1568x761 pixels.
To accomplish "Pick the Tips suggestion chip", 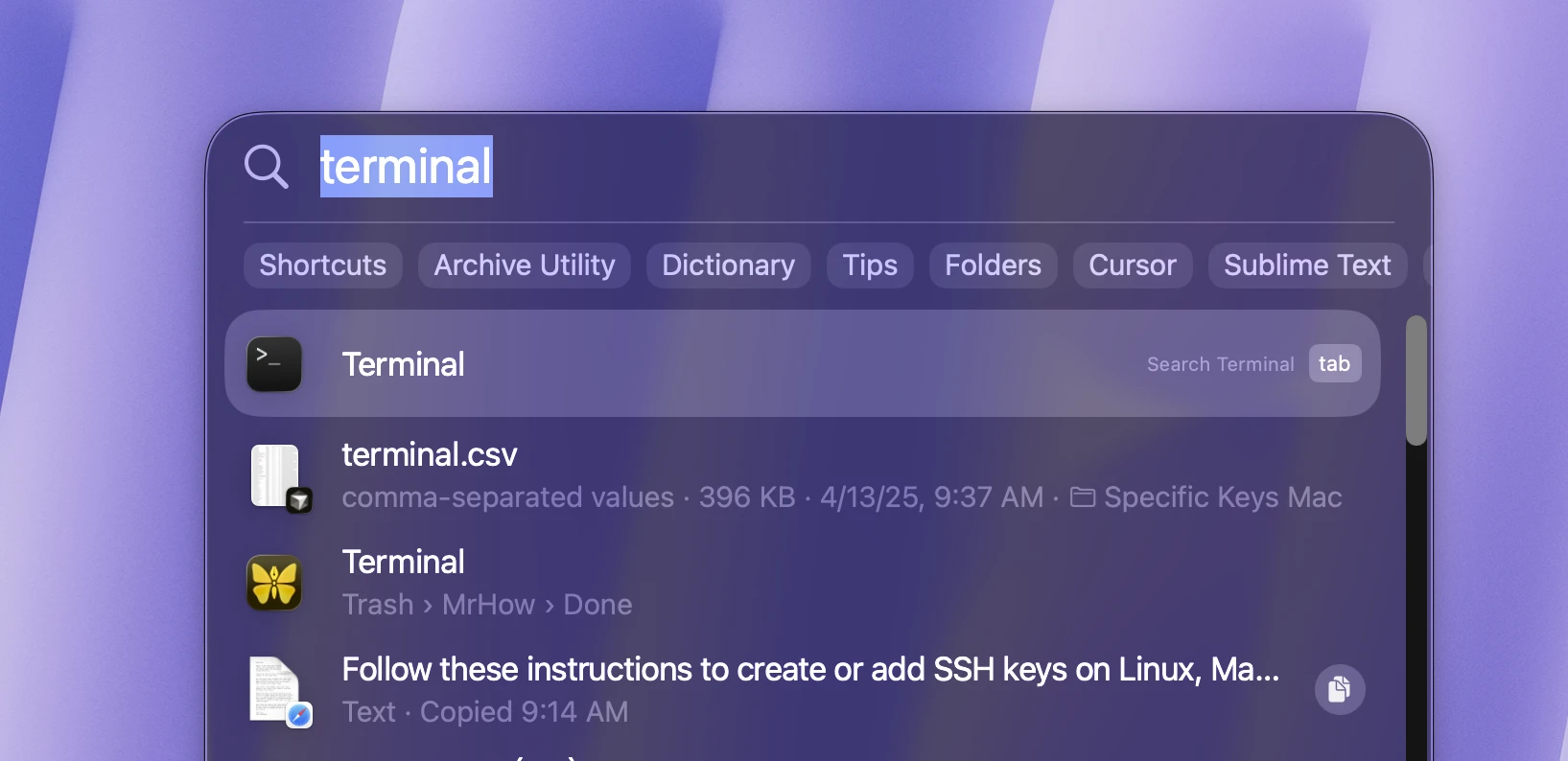I will 870,265.
